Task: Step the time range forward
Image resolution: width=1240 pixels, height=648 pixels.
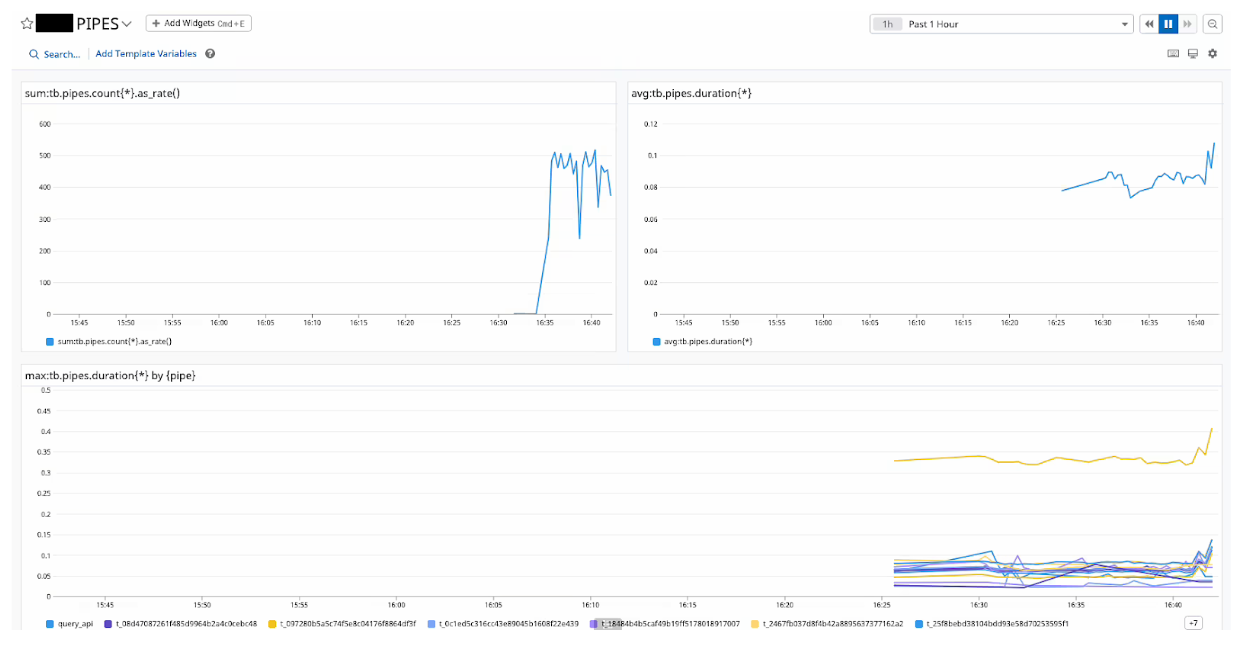Action: (1187, 24)
